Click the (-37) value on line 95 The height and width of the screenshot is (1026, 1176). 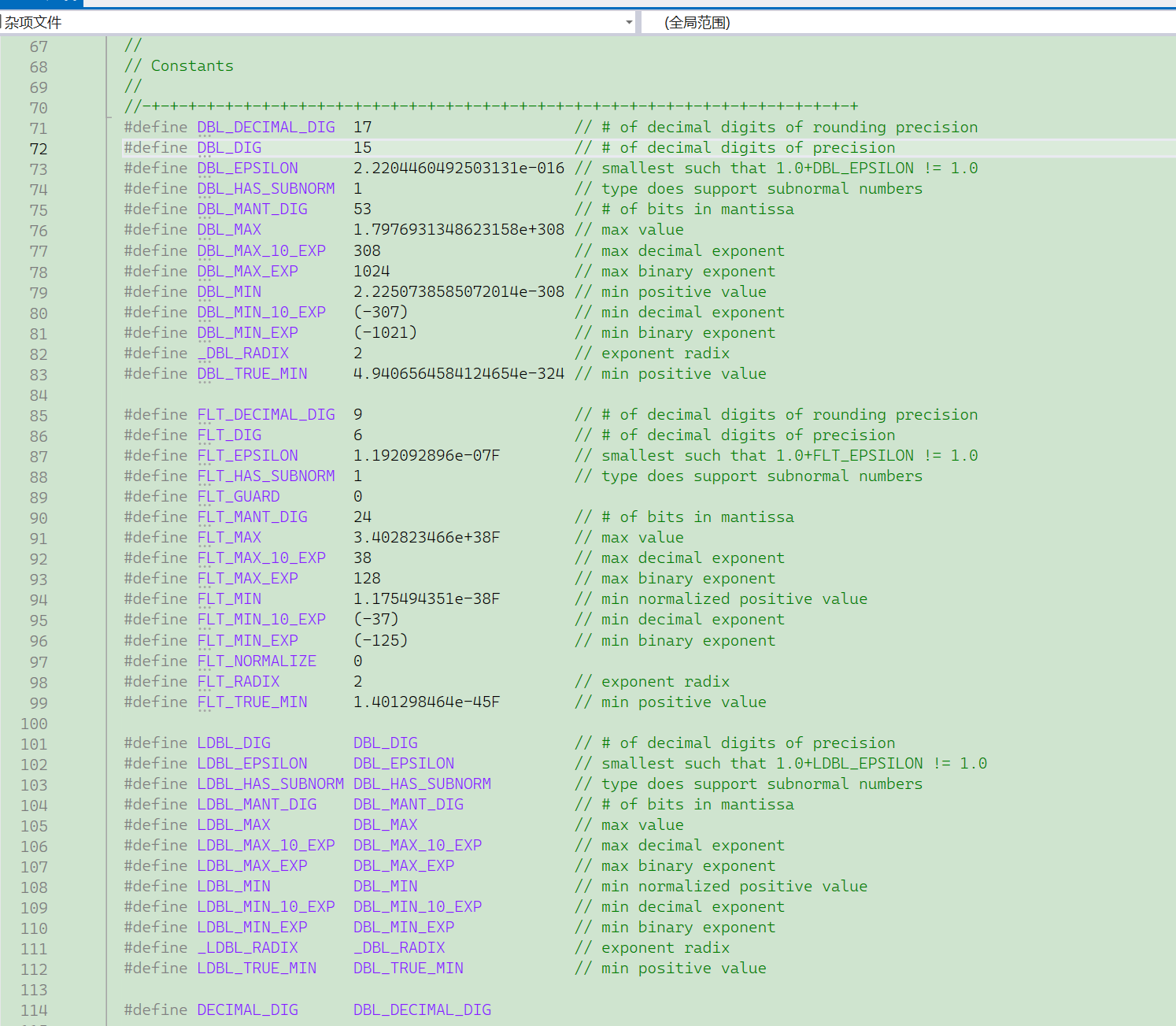[376, 619]
